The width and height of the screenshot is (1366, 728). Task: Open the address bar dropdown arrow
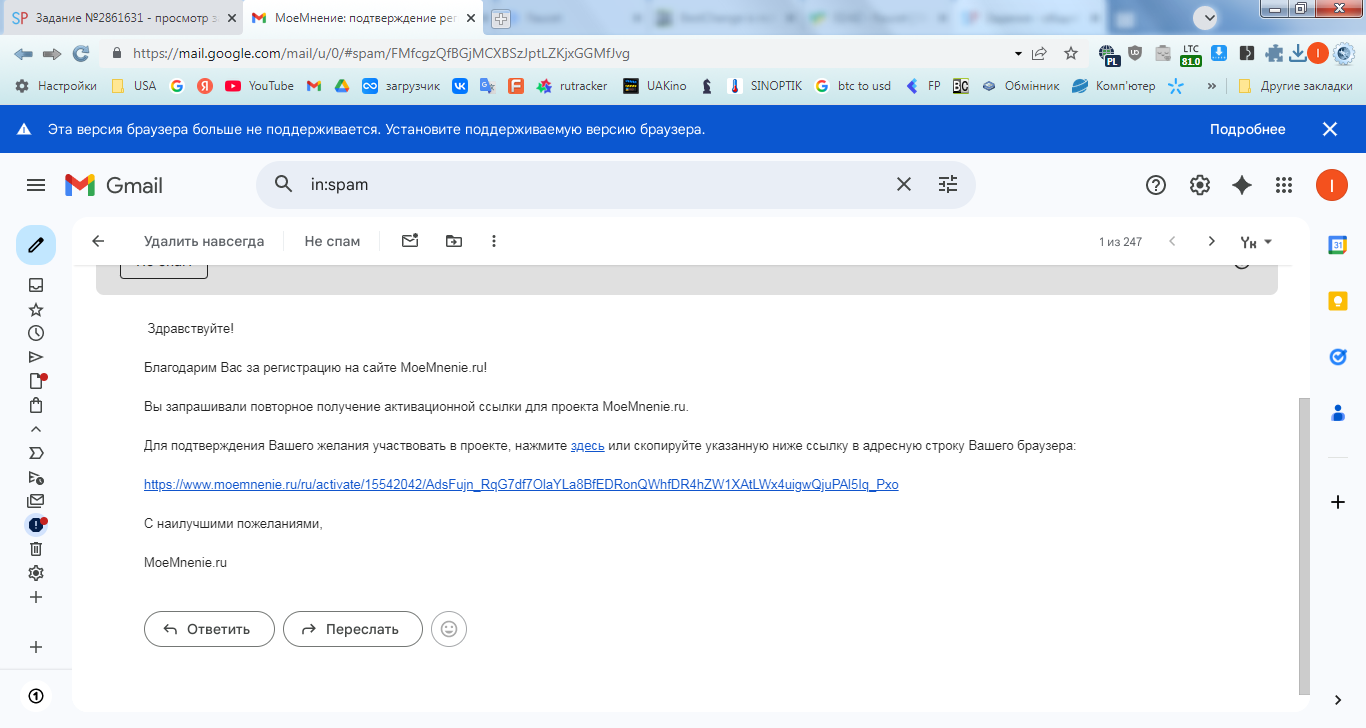pyautogui.click(x=1018, y=53)
